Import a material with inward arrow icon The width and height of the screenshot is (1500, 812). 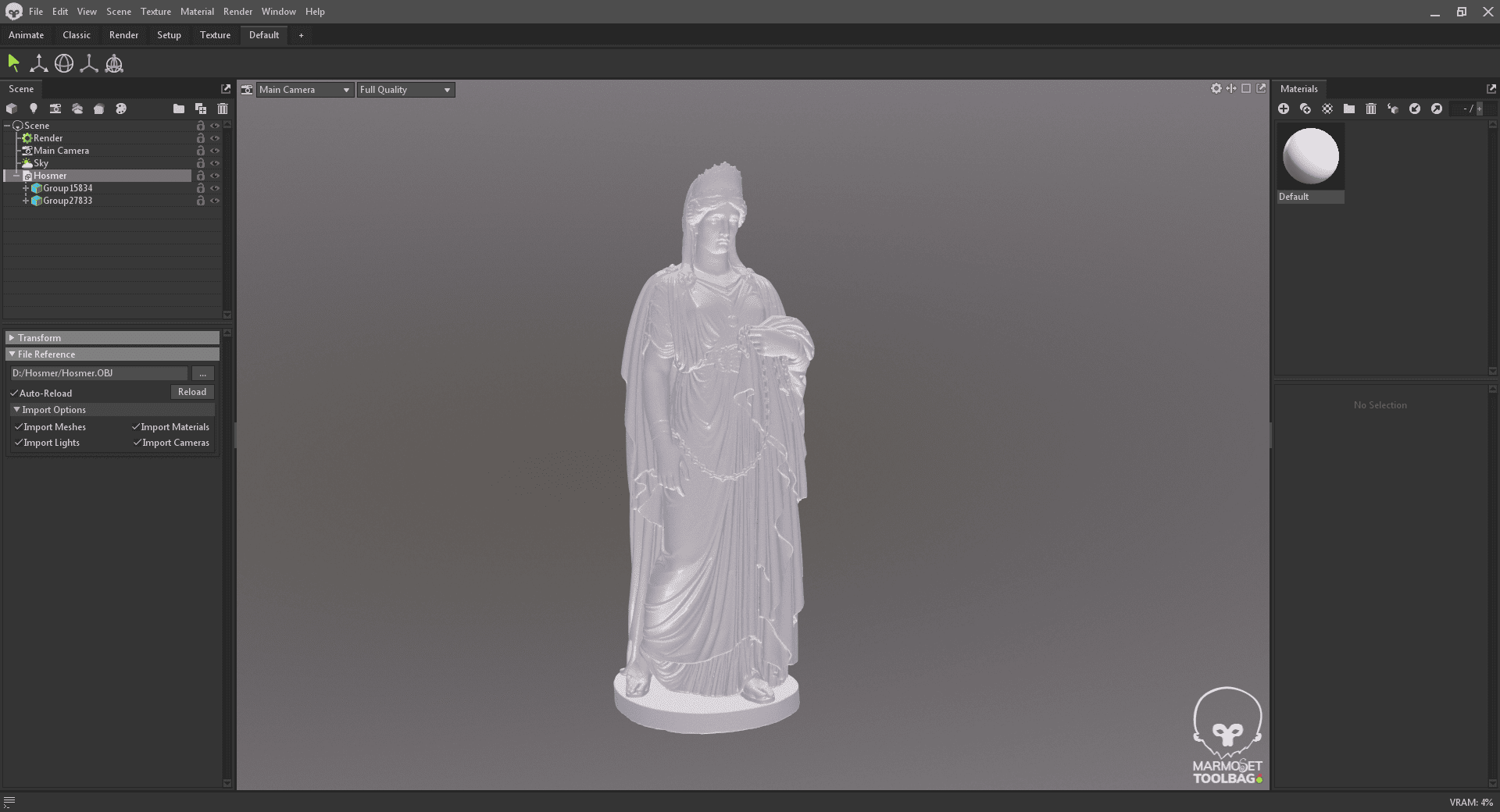(1415, 109)
